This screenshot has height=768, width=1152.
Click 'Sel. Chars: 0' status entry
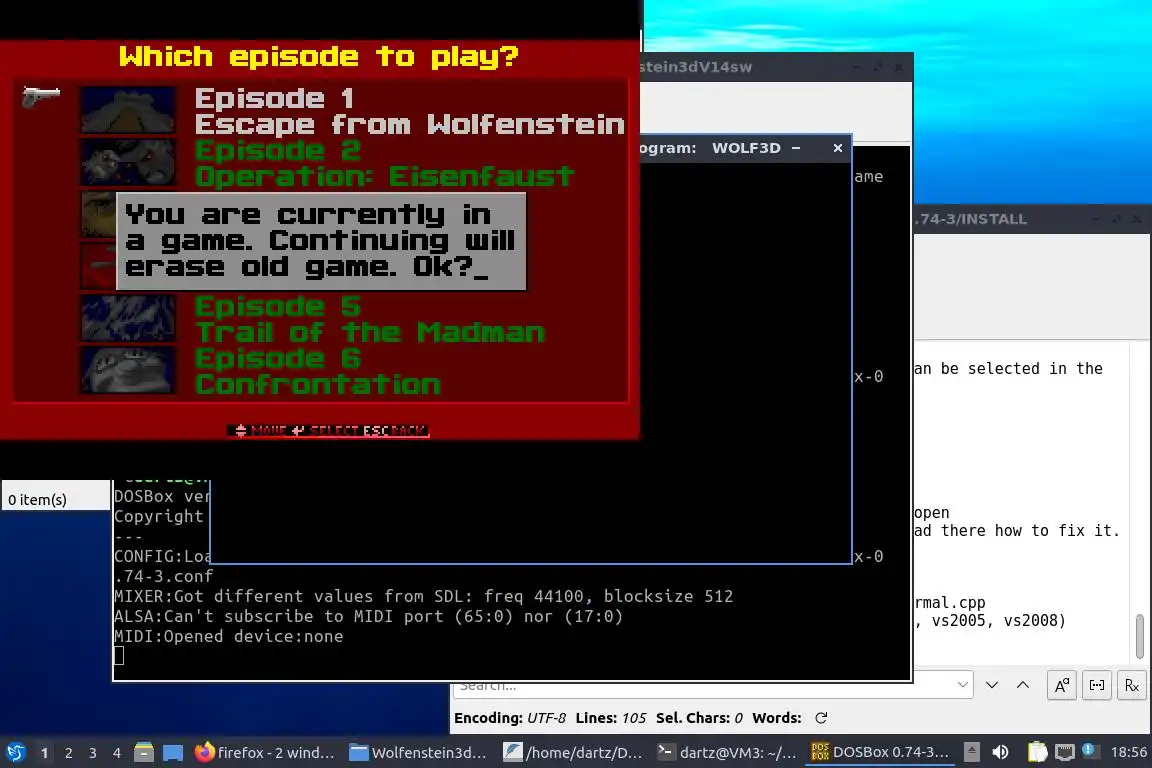699,718
